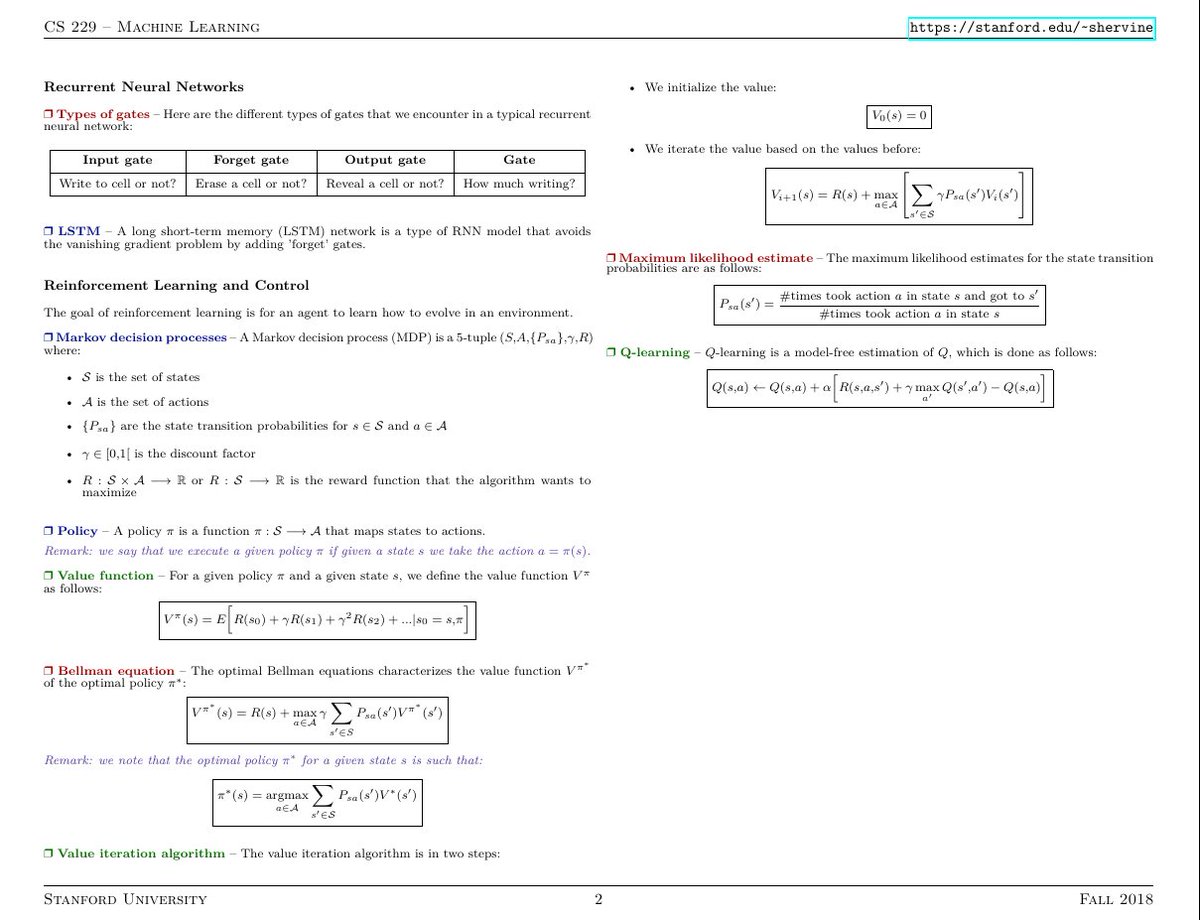The height and width of the screenshot is (920, 1200).
Task: Click the bullet 'is the discount factor'
Action: point(168,454)
